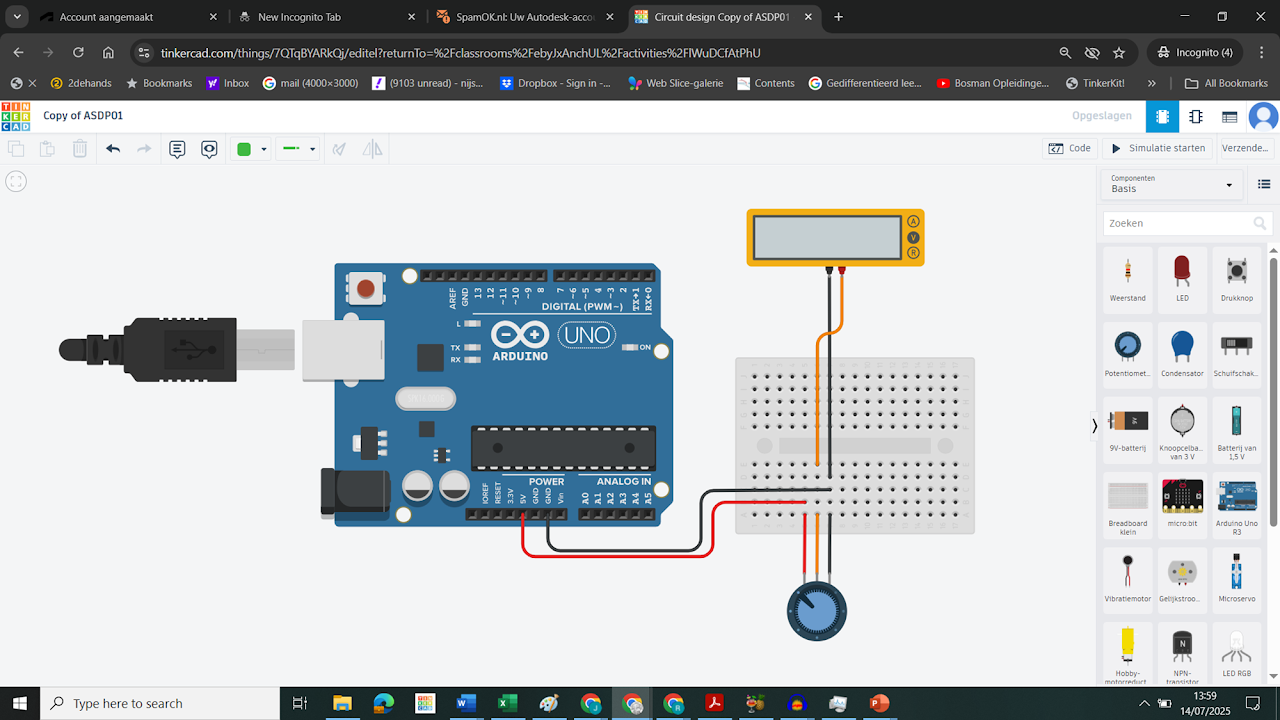
Task: Select the Arduino Uno R3 component in panel
Action: click(1237, 505)
